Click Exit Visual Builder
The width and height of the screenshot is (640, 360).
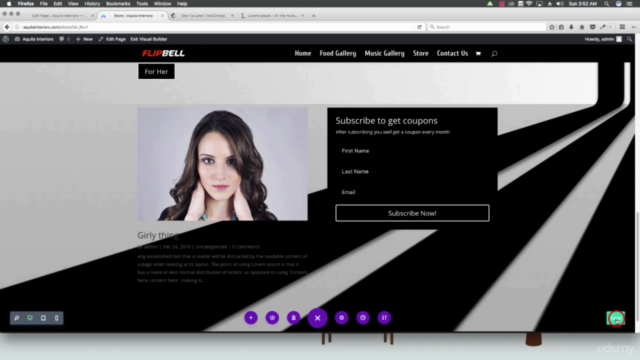(149, 39)
